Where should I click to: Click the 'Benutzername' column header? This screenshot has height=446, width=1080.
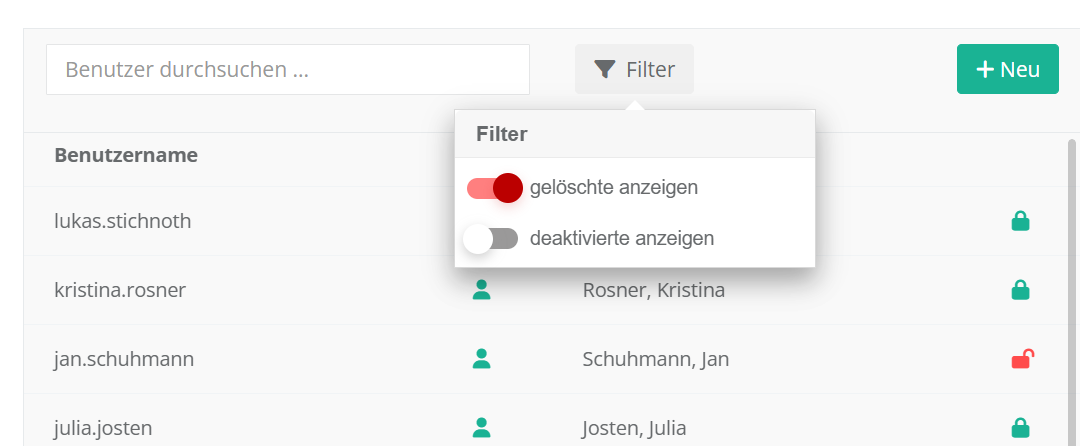pos(126,155)
